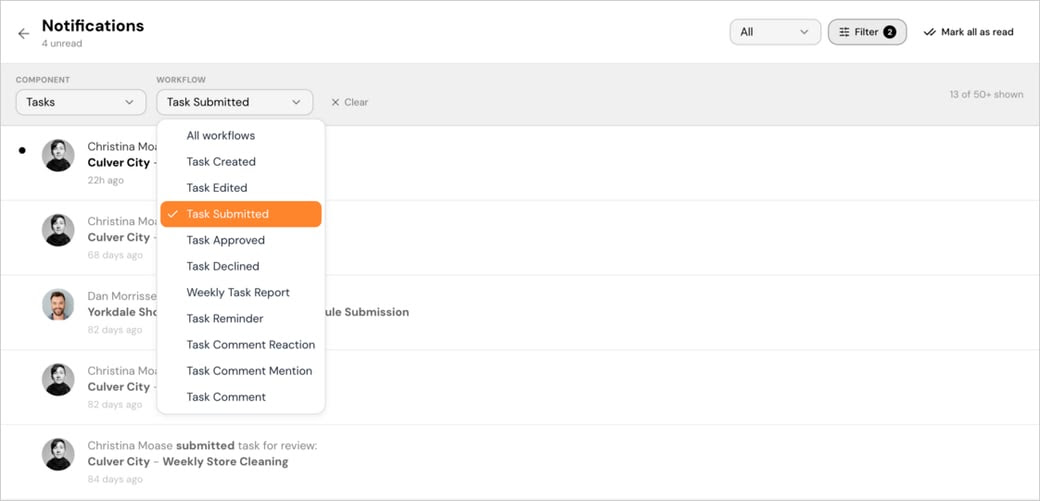The image size is (1040, 501).
Task: Select Task Created workflow
Action: 241,162
